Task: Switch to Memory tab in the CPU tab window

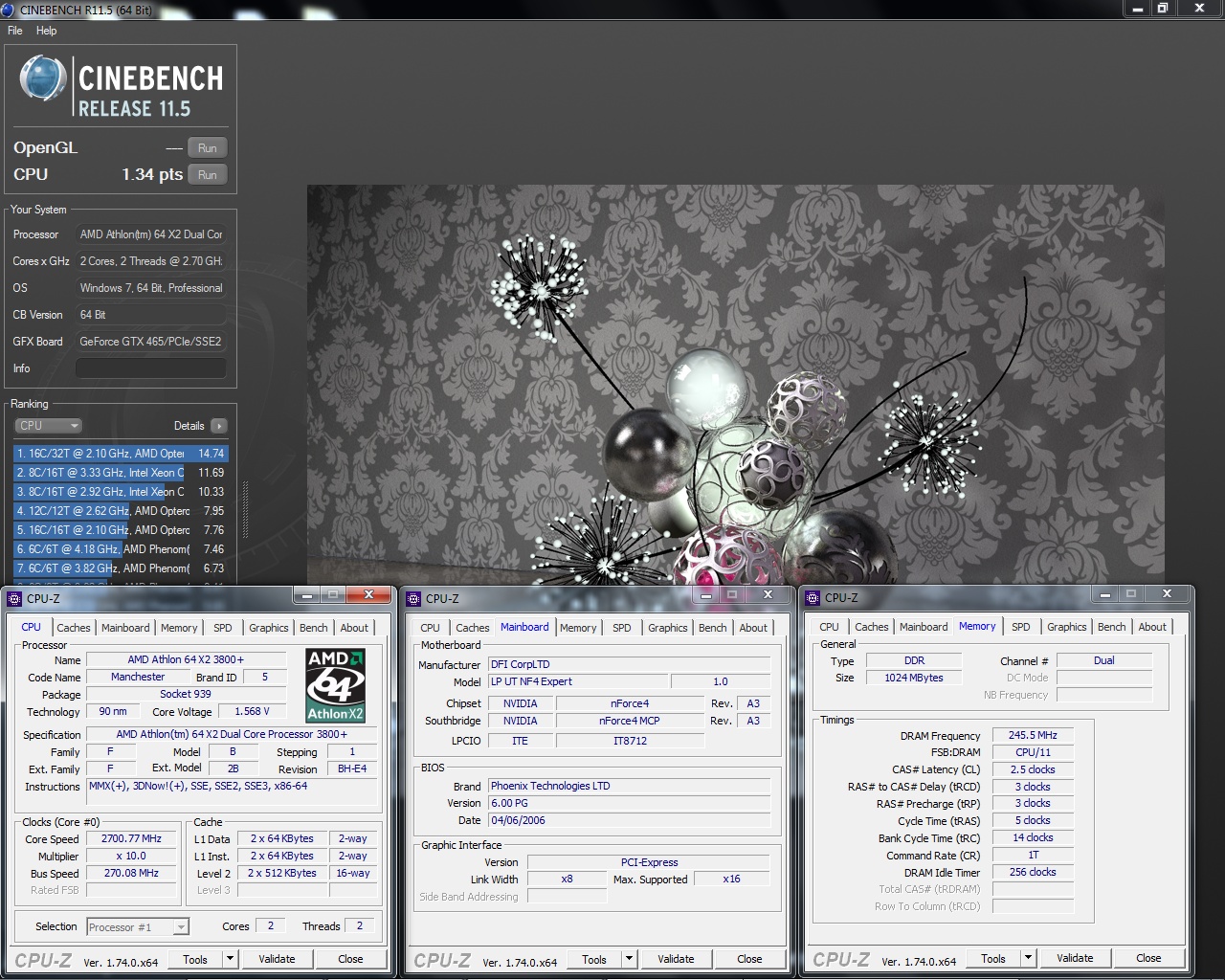Action: coord(179,628)
